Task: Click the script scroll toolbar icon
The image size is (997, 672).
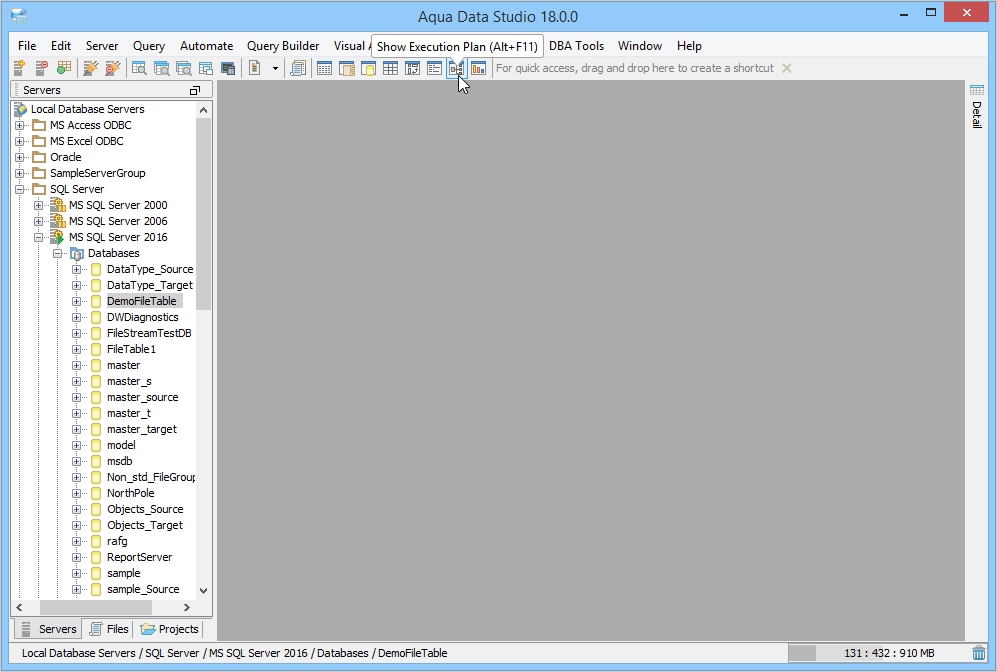Action: 298,68
